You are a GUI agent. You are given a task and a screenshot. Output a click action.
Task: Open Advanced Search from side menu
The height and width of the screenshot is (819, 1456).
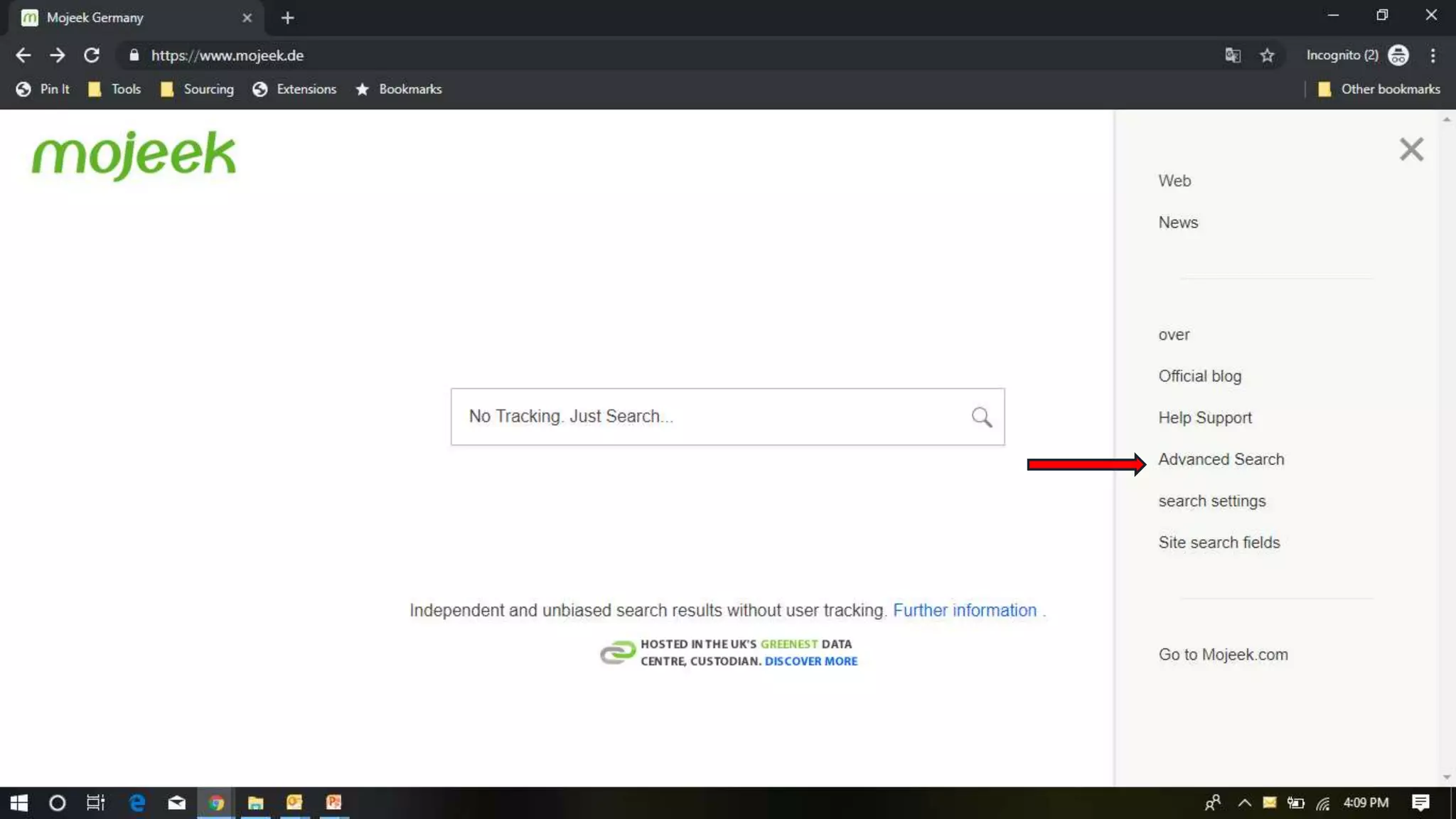click(1221, 459)
